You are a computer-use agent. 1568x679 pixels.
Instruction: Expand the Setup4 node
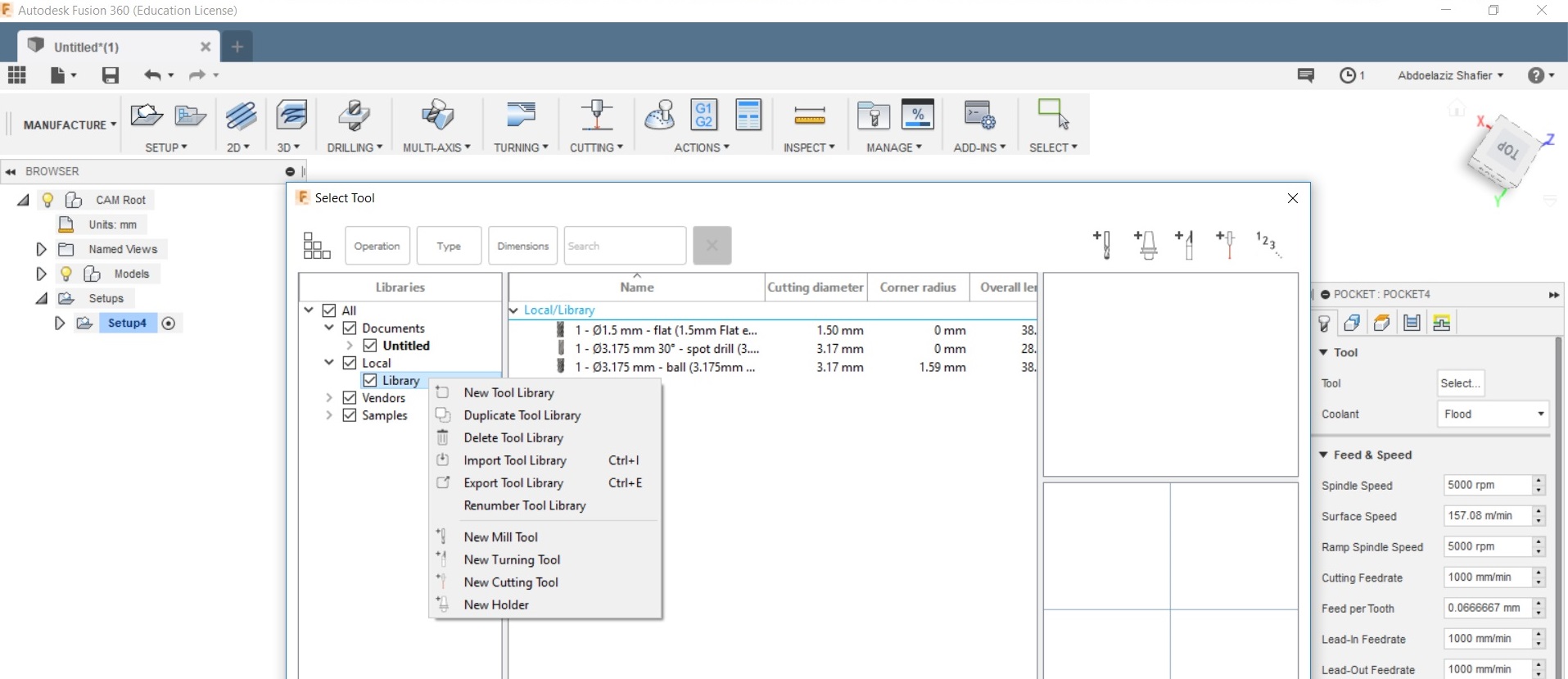[59, 323]
